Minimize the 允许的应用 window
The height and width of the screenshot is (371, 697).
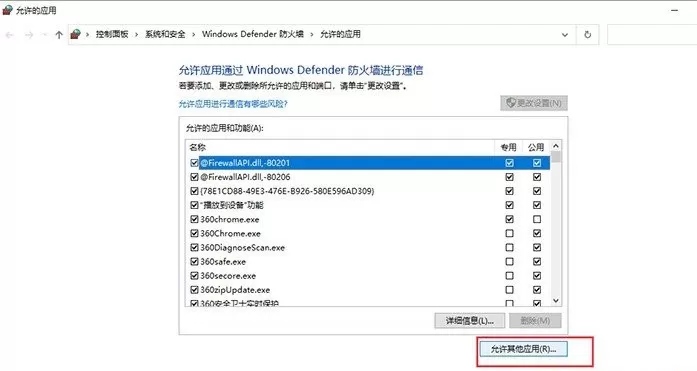pyautogui.click(x=675, y=10)
